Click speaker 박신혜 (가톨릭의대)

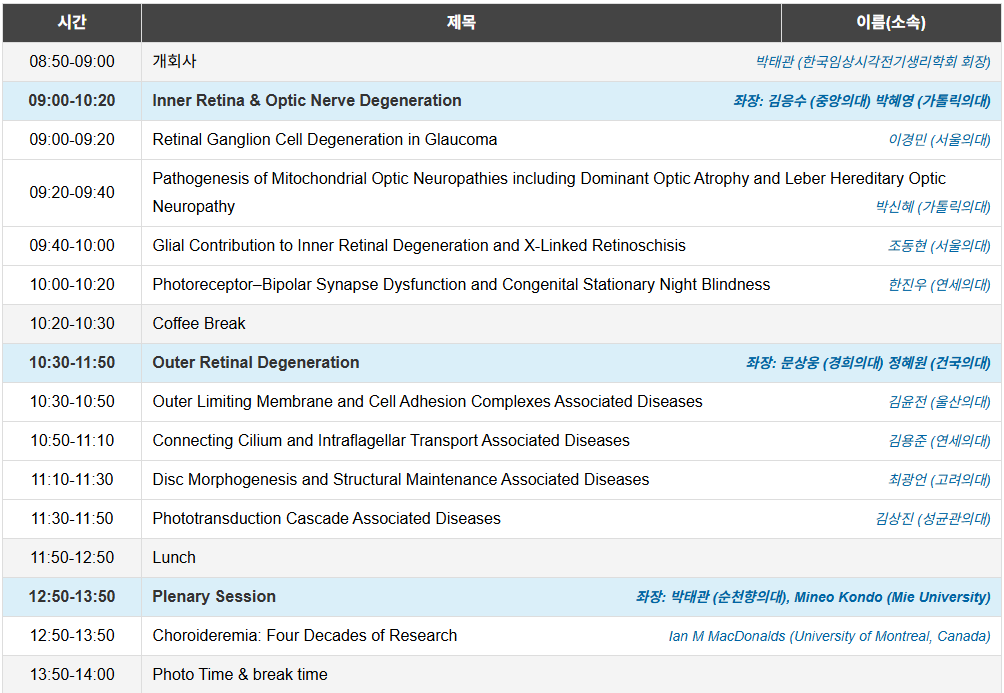tap(933, 207)
